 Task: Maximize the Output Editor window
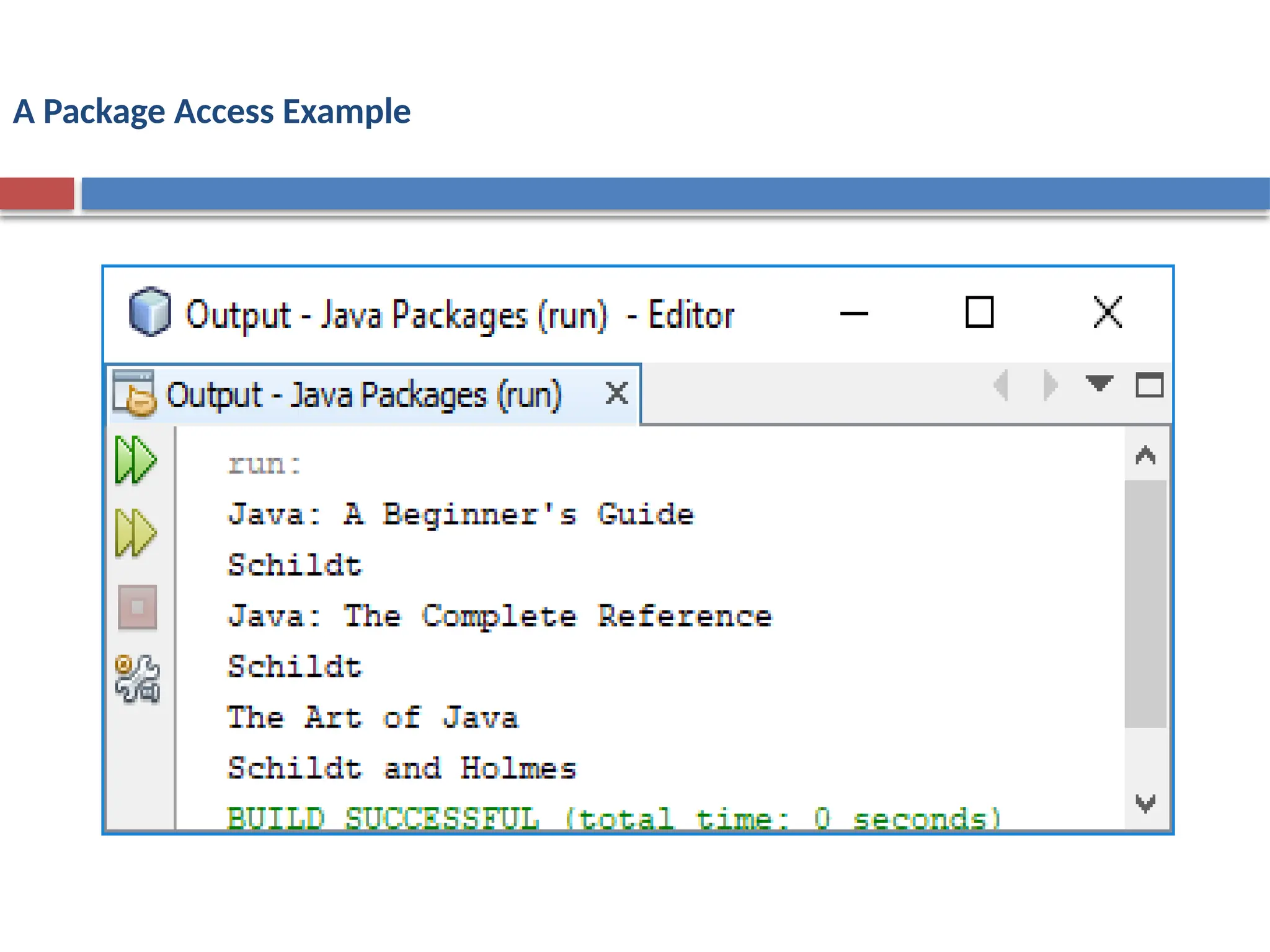(x=979, y=312)
